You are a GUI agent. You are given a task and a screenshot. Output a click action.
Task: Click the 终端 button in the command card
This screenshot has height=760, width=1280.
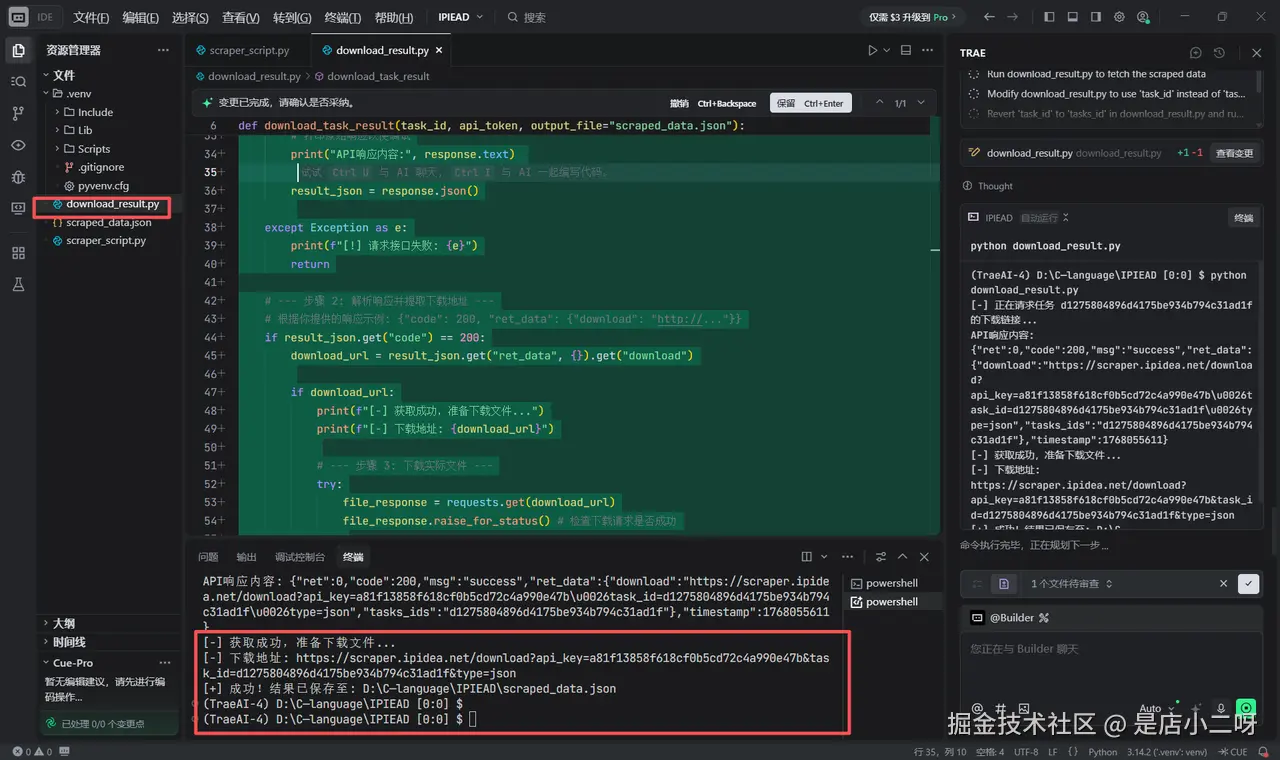coord(1243,217)
